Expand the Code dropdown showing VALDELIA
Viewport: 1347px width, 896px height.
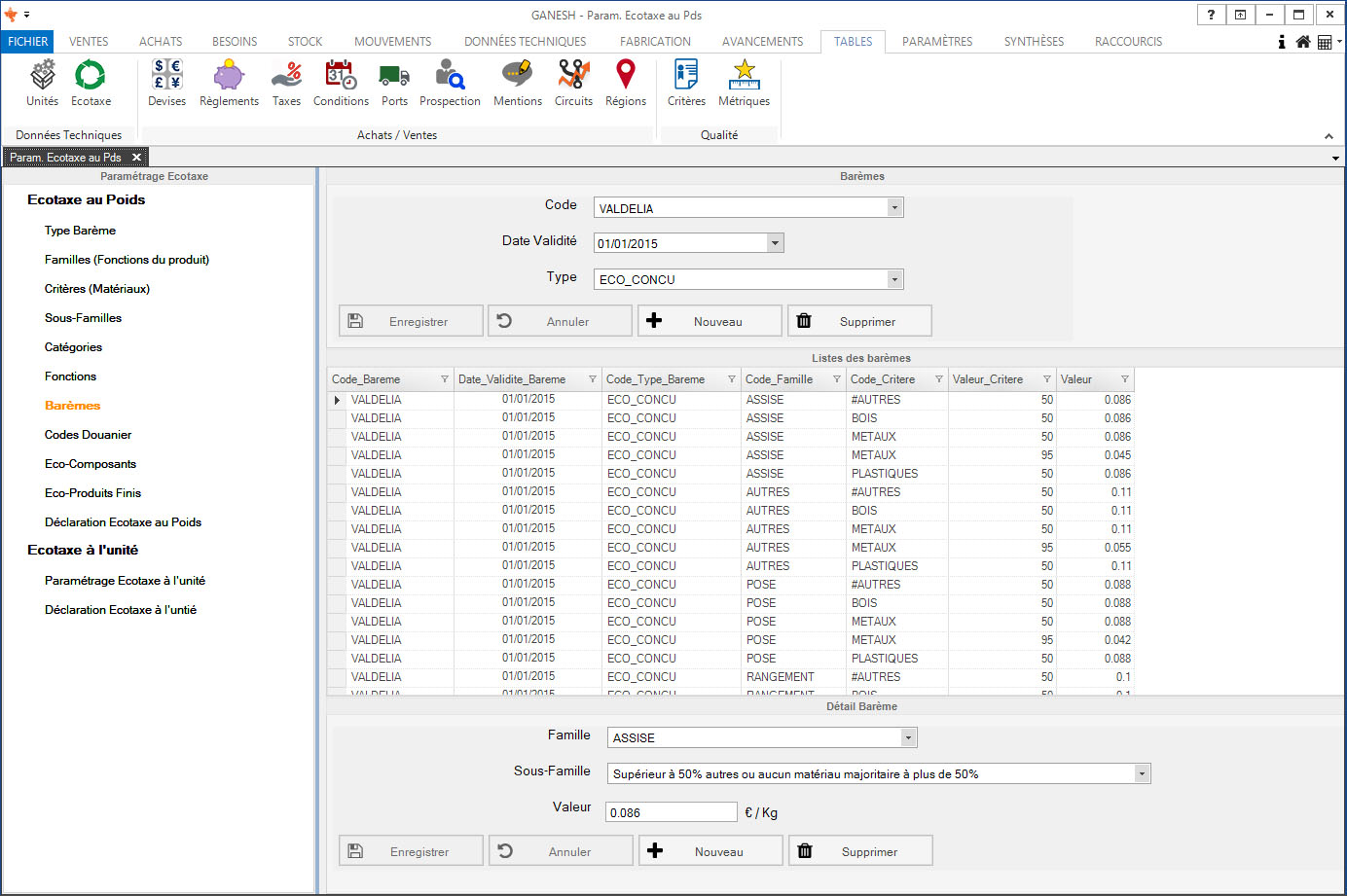point(894,208)
